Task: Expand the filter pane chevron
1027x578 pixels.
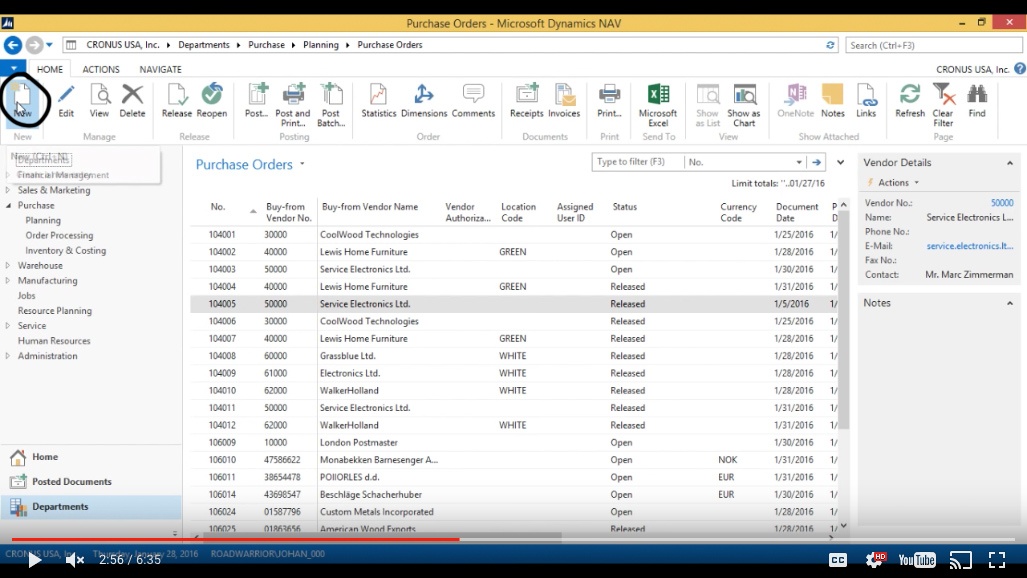Action: [840, 162]
